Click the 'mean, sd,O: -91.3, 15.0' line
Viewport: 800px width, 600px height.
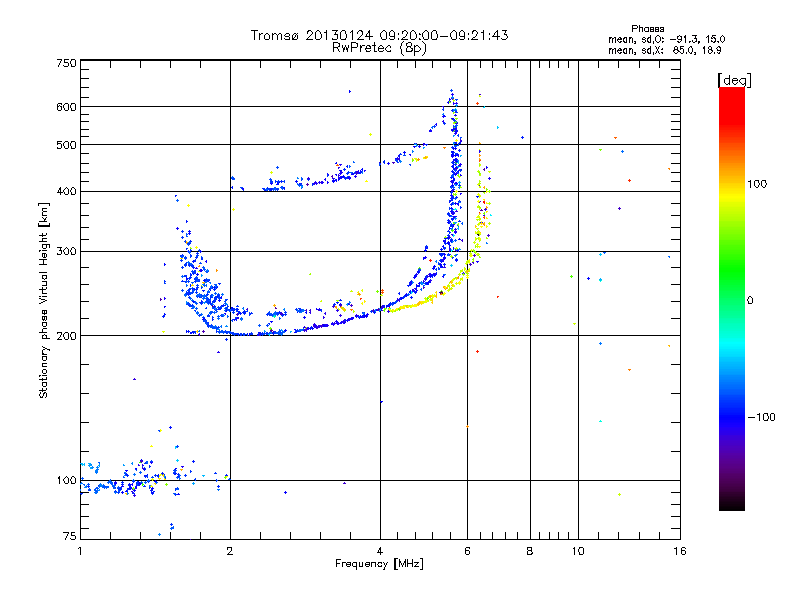tap(666, 39)
